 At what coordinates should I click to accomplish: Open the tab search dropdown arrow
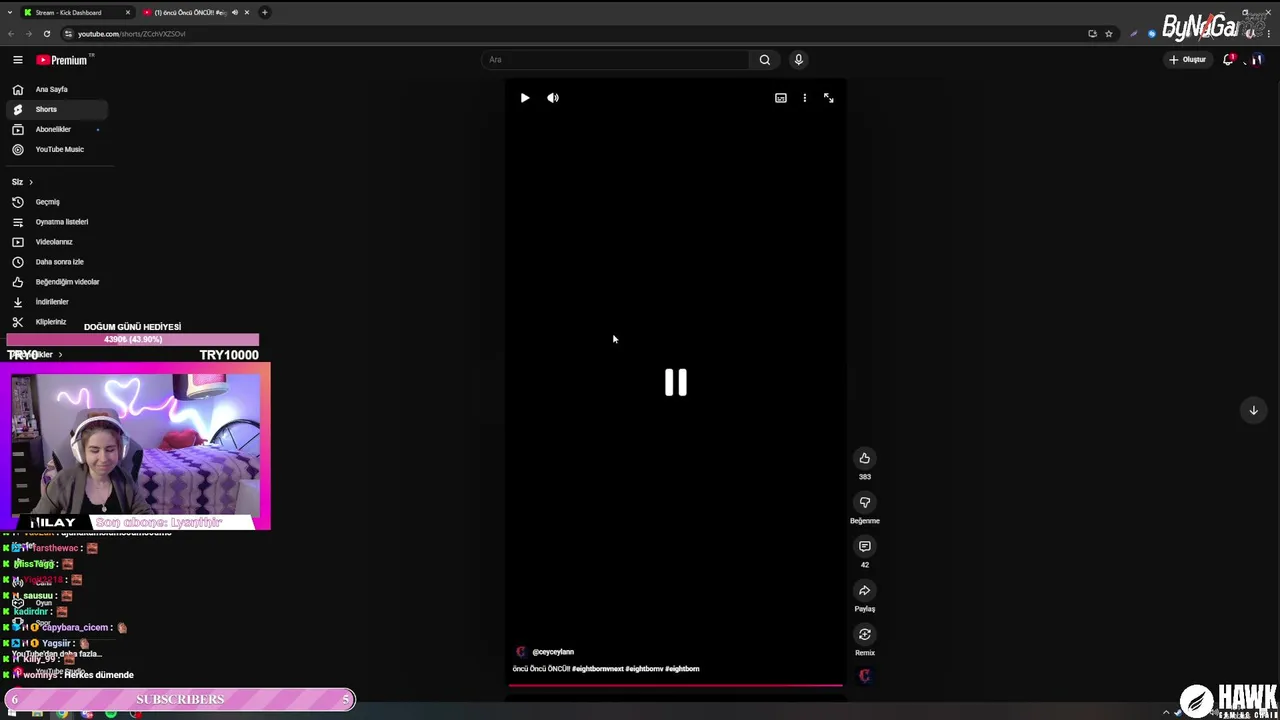pyautogui.click(x=9, y=13)
